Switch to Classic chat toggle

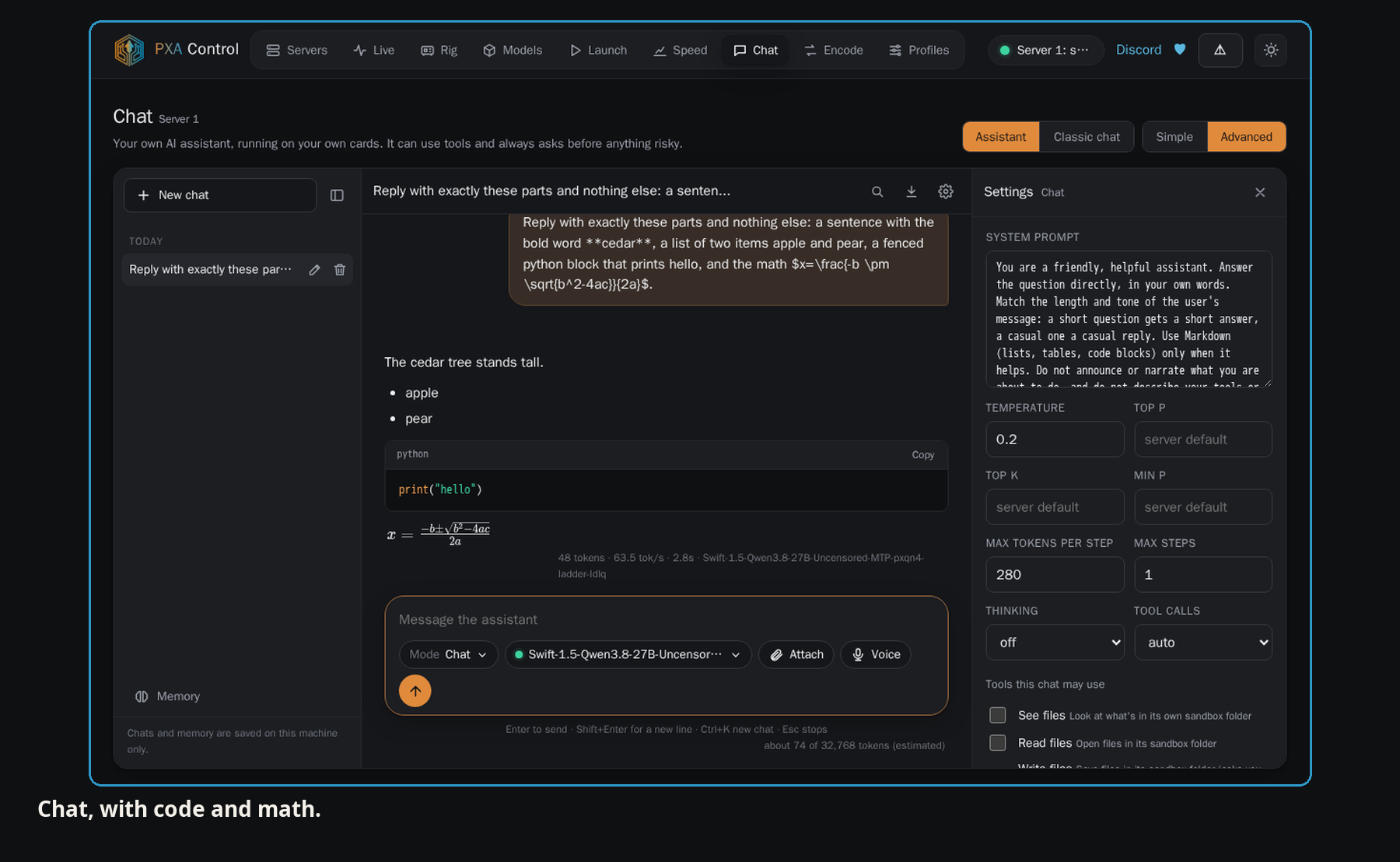[1087, 137]
